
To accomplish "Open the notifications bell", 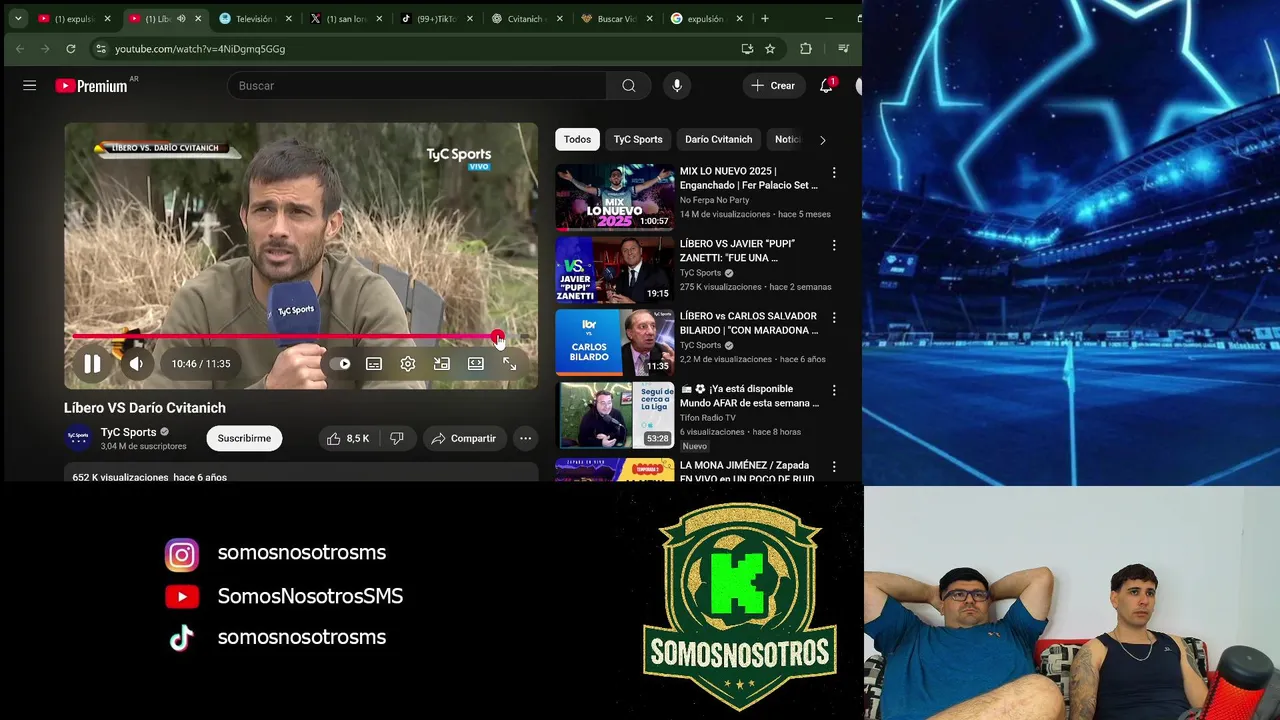I will [826, 86].
